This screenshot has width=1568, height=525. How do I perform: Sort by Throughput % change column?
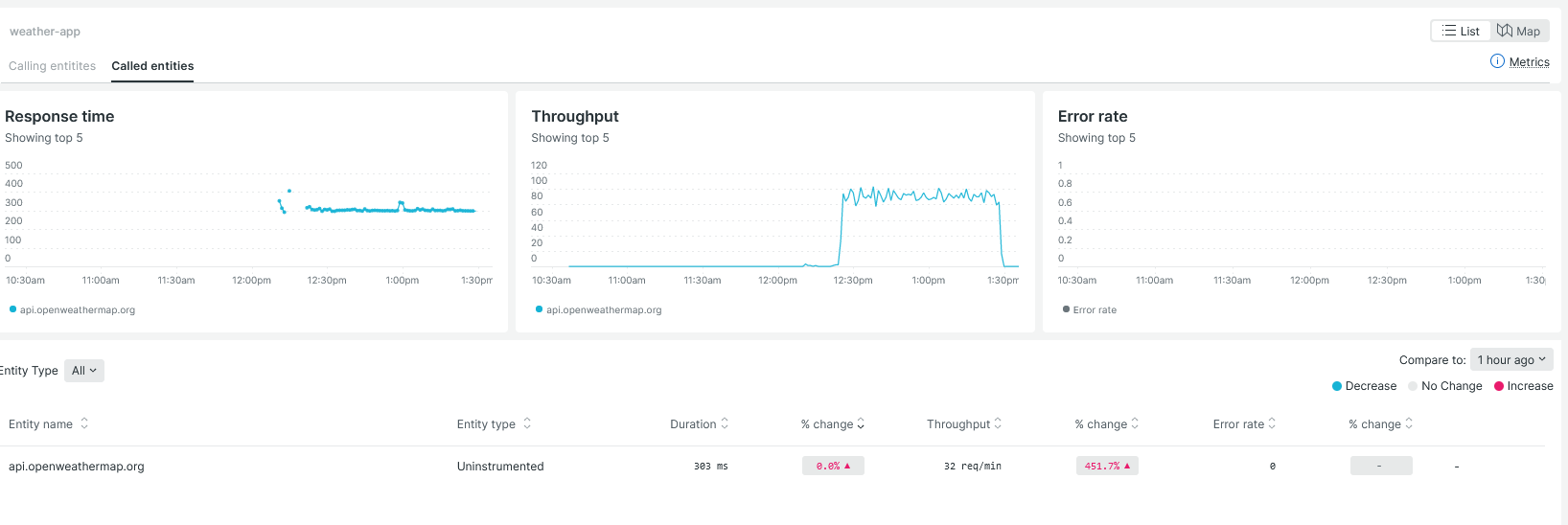(x=1107, y=423)
